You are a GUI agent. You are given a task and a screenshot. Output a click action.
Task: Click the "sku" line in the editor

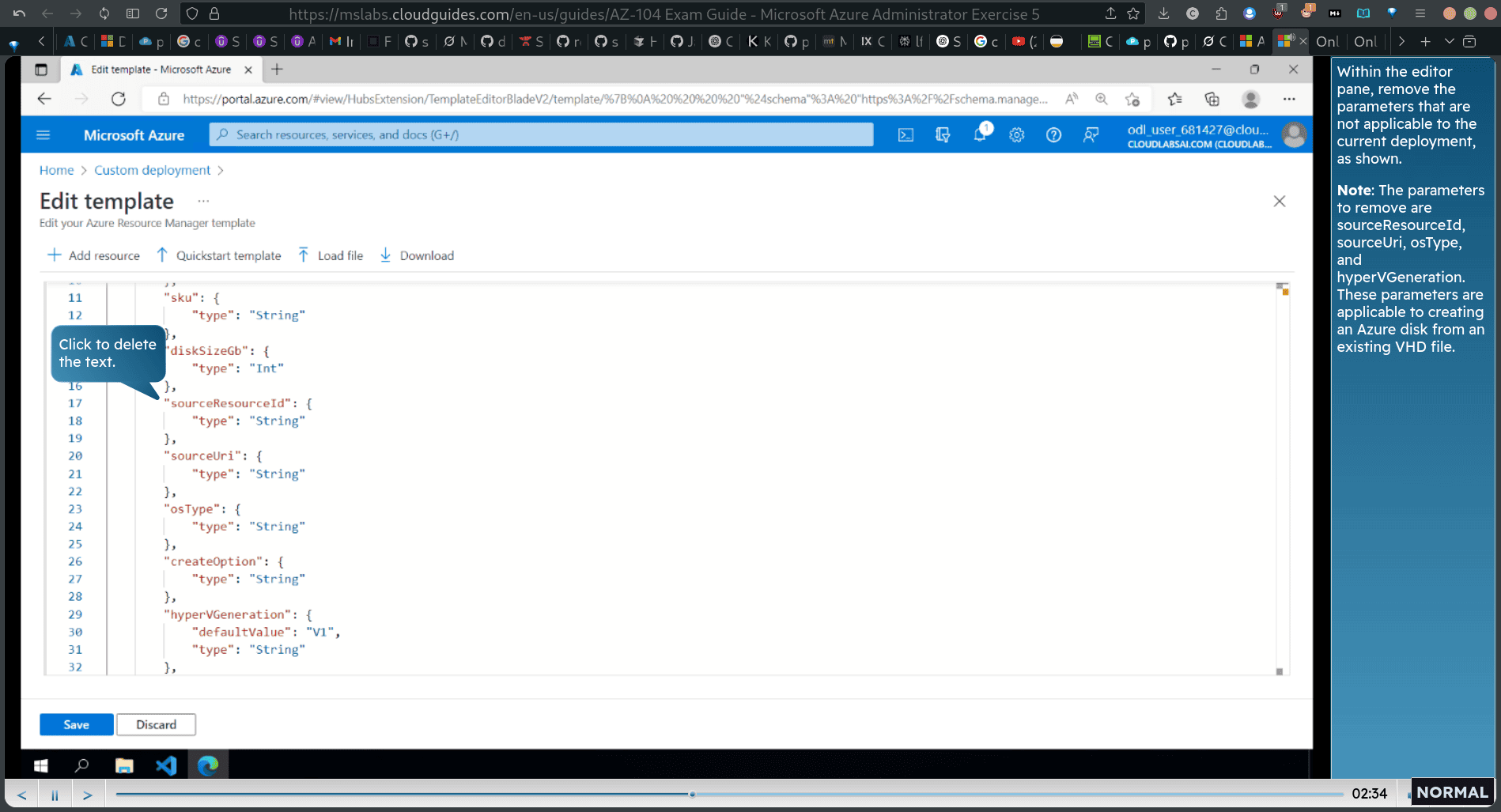(x=192, y=297)
